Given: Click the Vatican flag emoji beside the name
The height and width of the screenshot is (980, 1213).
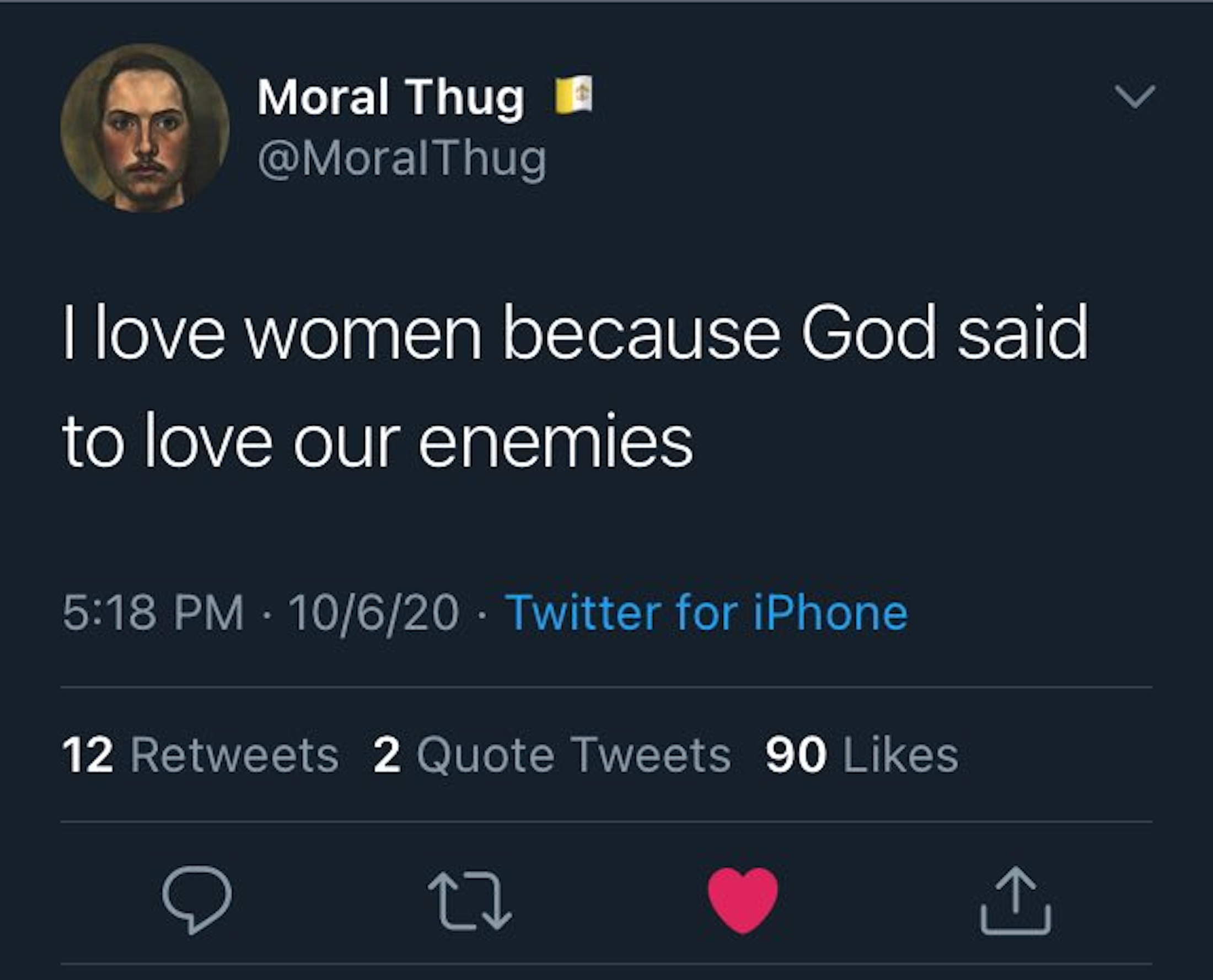Looking at the screenshot, I should (573, 95).
